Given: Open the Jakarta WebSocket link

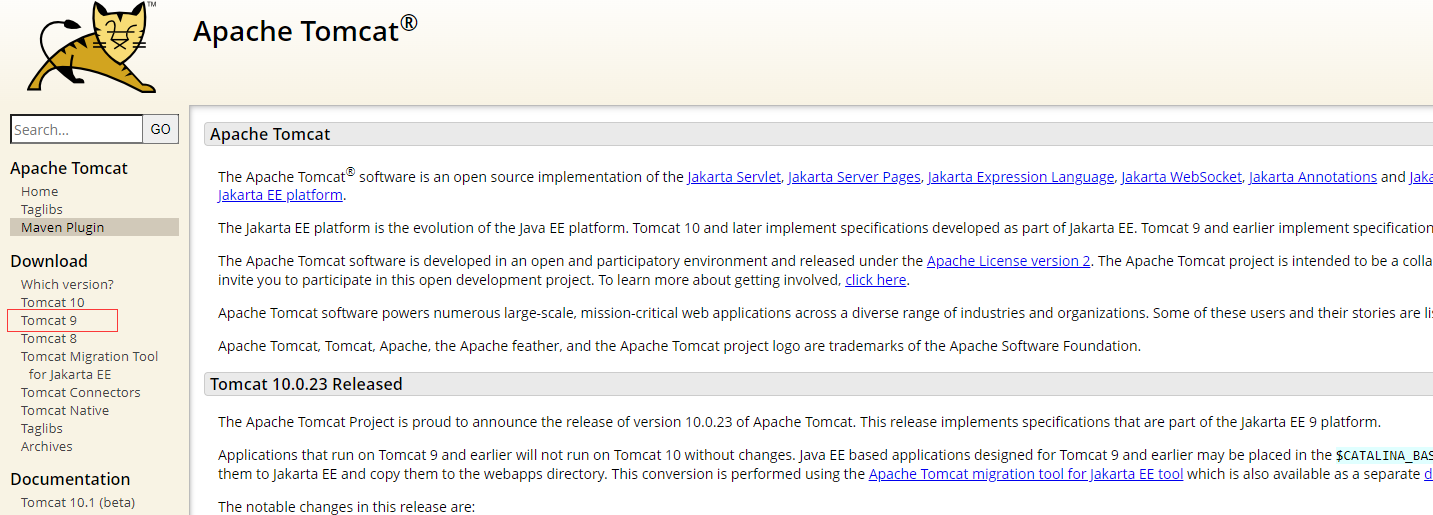Looking at the screenshot, I should click(x=1181, y=177).
